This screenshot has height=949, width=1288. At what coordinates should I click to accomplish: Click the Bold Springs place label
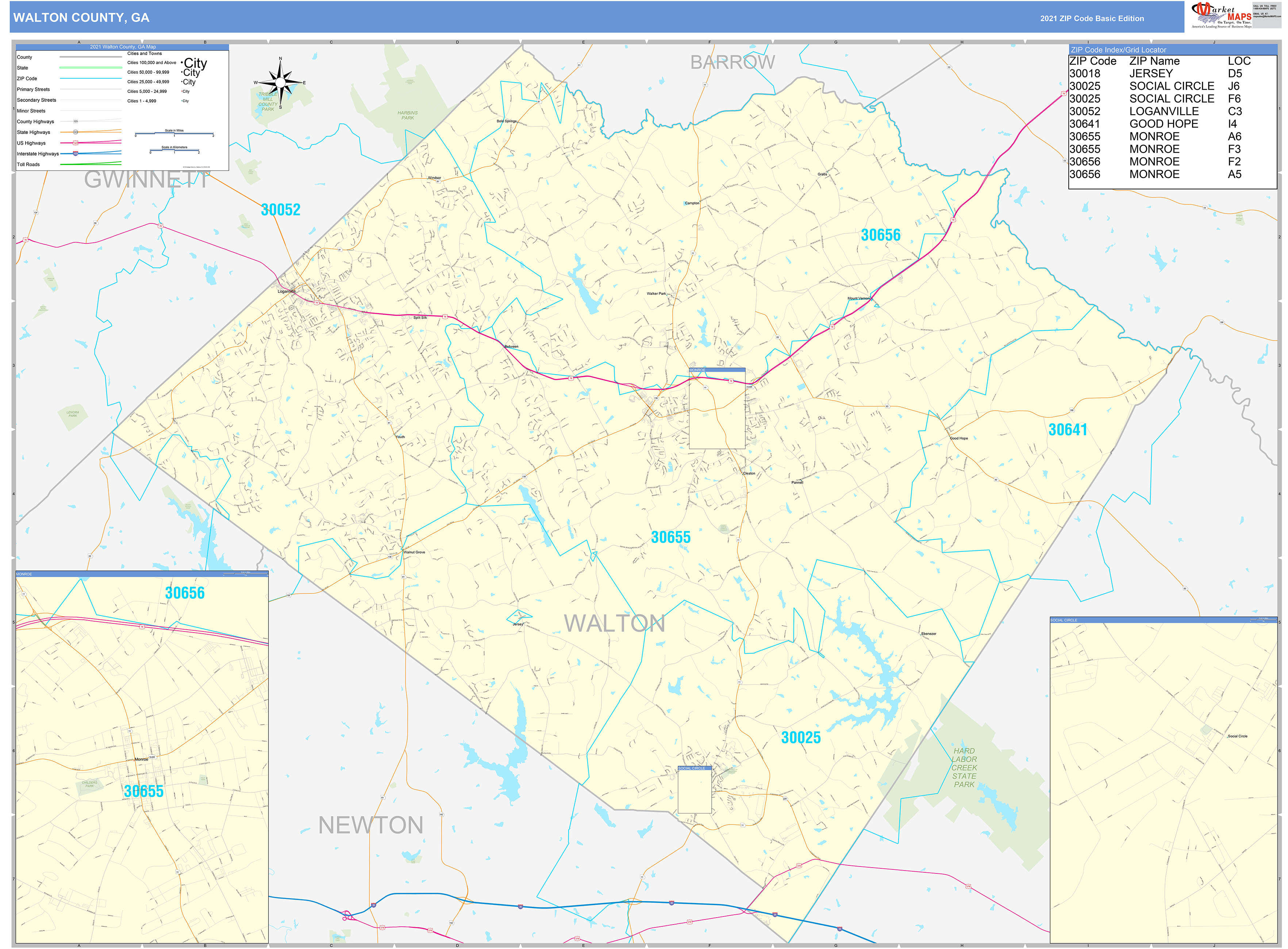point(507,121)
